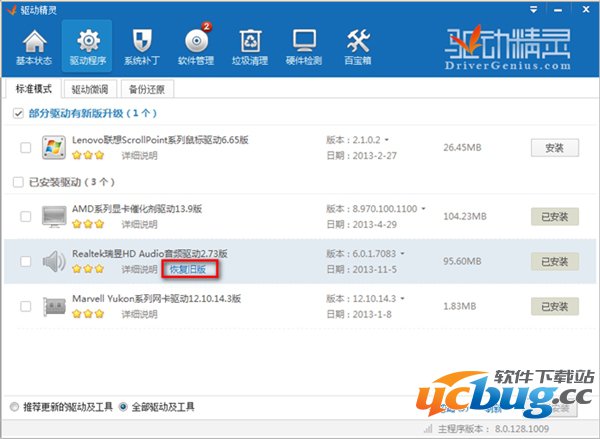Click the Lenovo driver star rating

tap(88, 155)
